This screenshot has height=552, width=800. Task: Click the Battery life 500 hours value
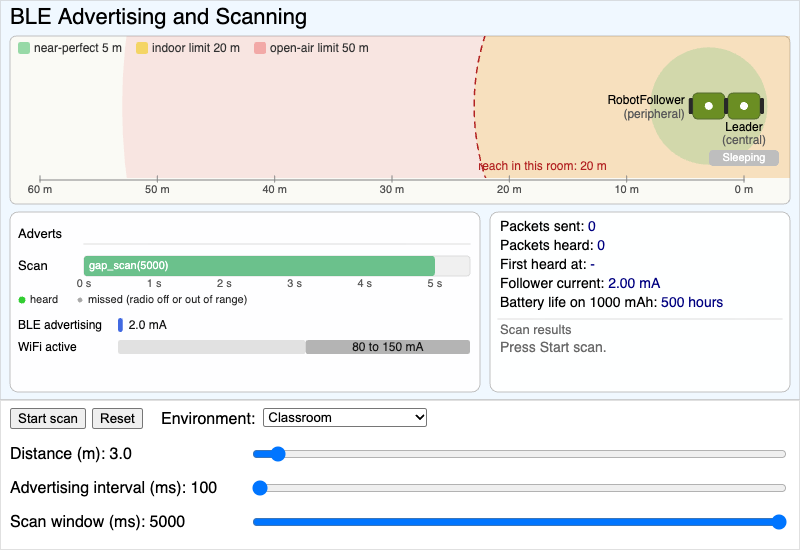point(692,303)
